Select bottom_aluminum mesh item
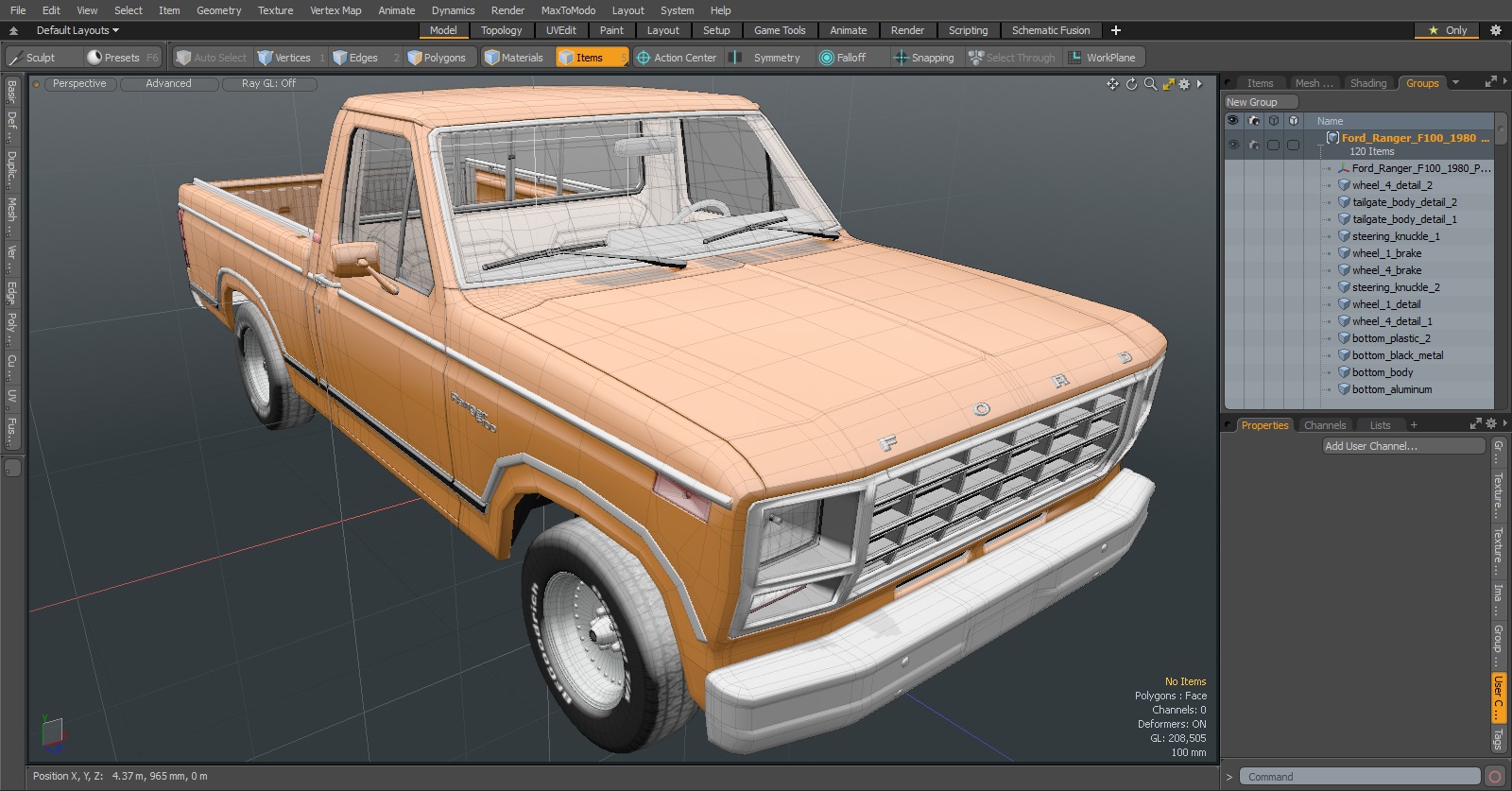1512x791 pixels. pos(1391,389)
